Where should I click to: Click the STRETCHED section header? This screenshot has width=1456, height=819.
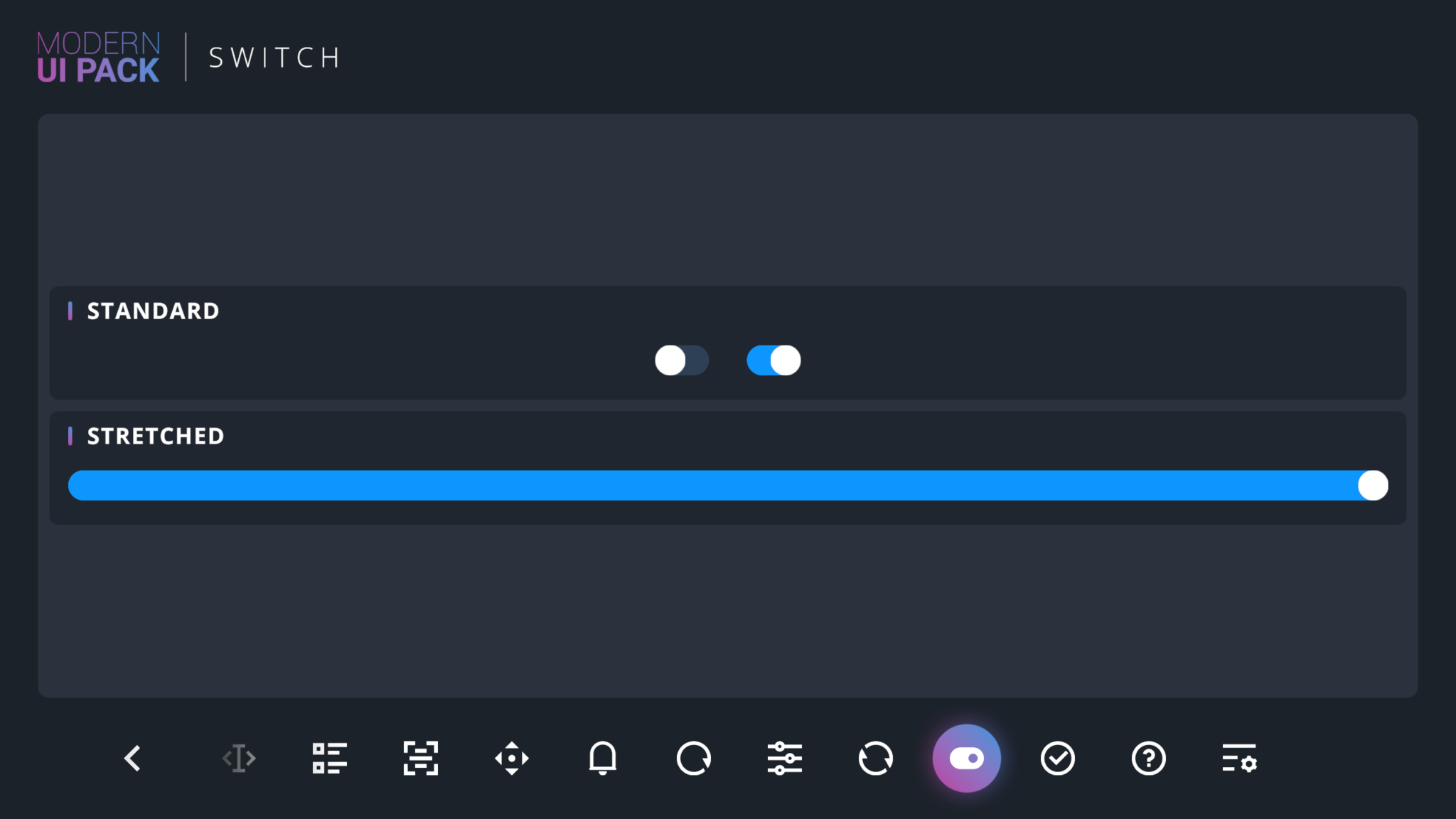click(155, 436)
